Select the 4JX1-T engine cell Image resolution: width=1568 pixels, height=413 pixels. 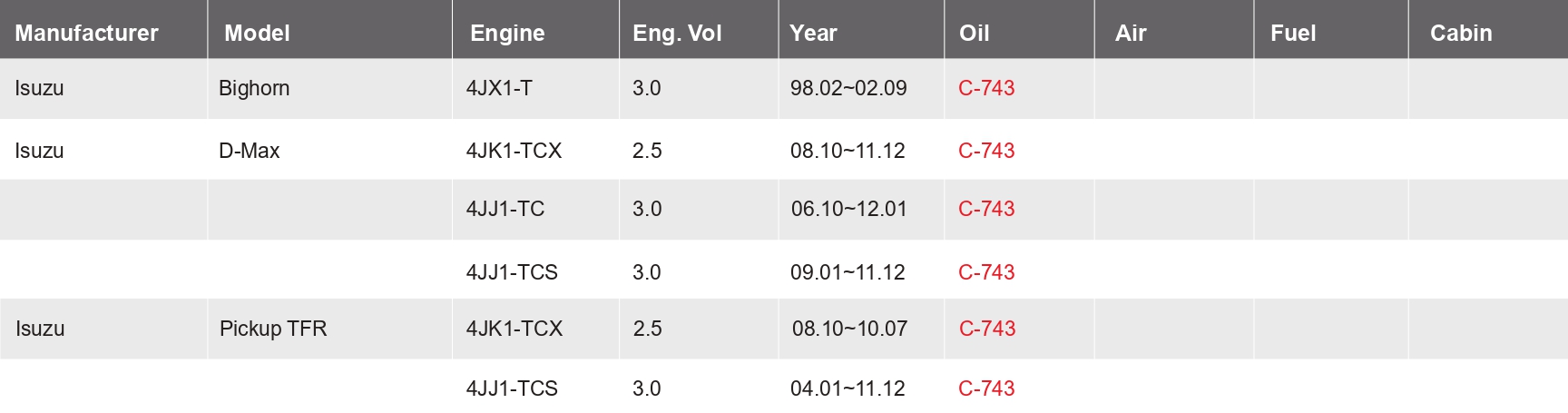tap(499, 88)
